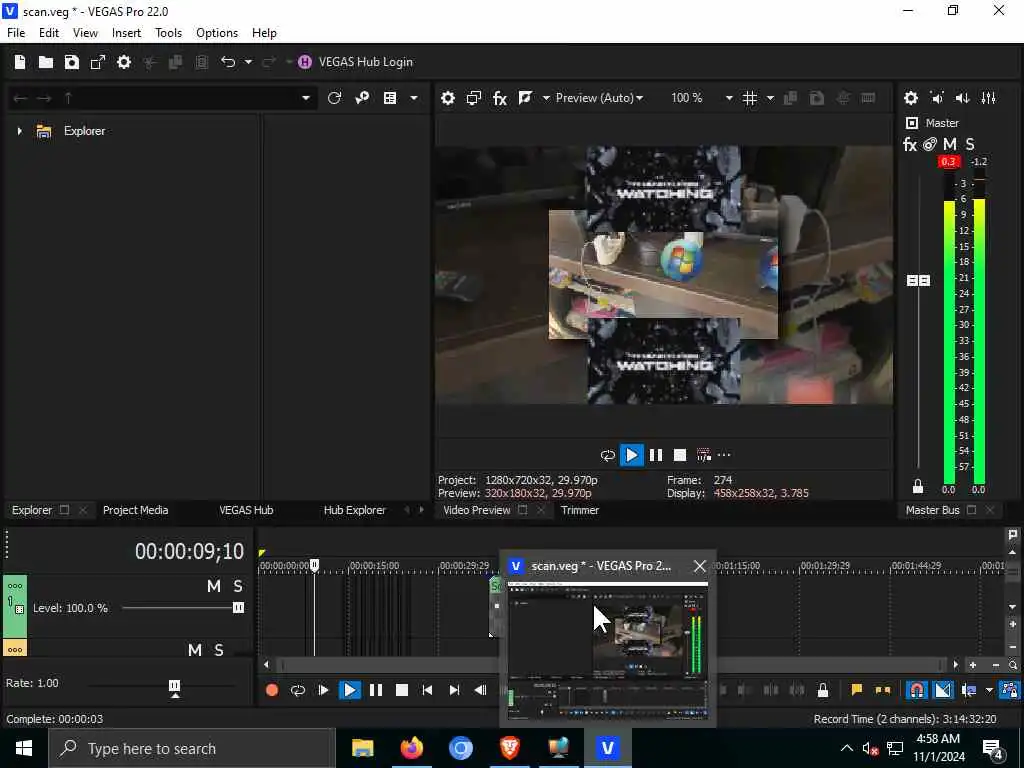The image size is (1024, 768).
Task: Switch to the Trimmer tab
Action: pyautogui.click(x=579, y=510)
